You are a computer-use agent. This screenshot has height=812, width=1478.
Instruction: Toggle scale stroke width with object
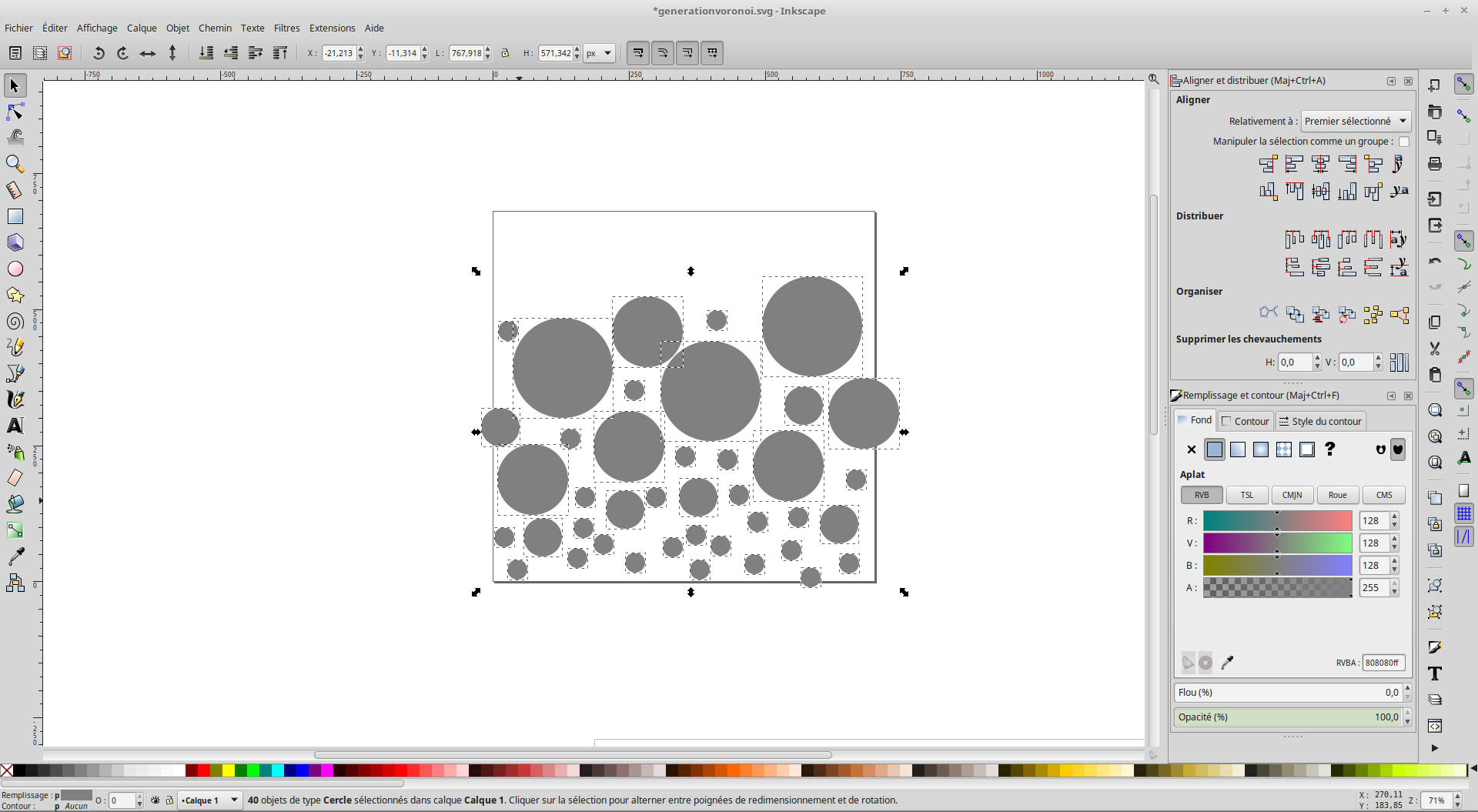point(637,53)
